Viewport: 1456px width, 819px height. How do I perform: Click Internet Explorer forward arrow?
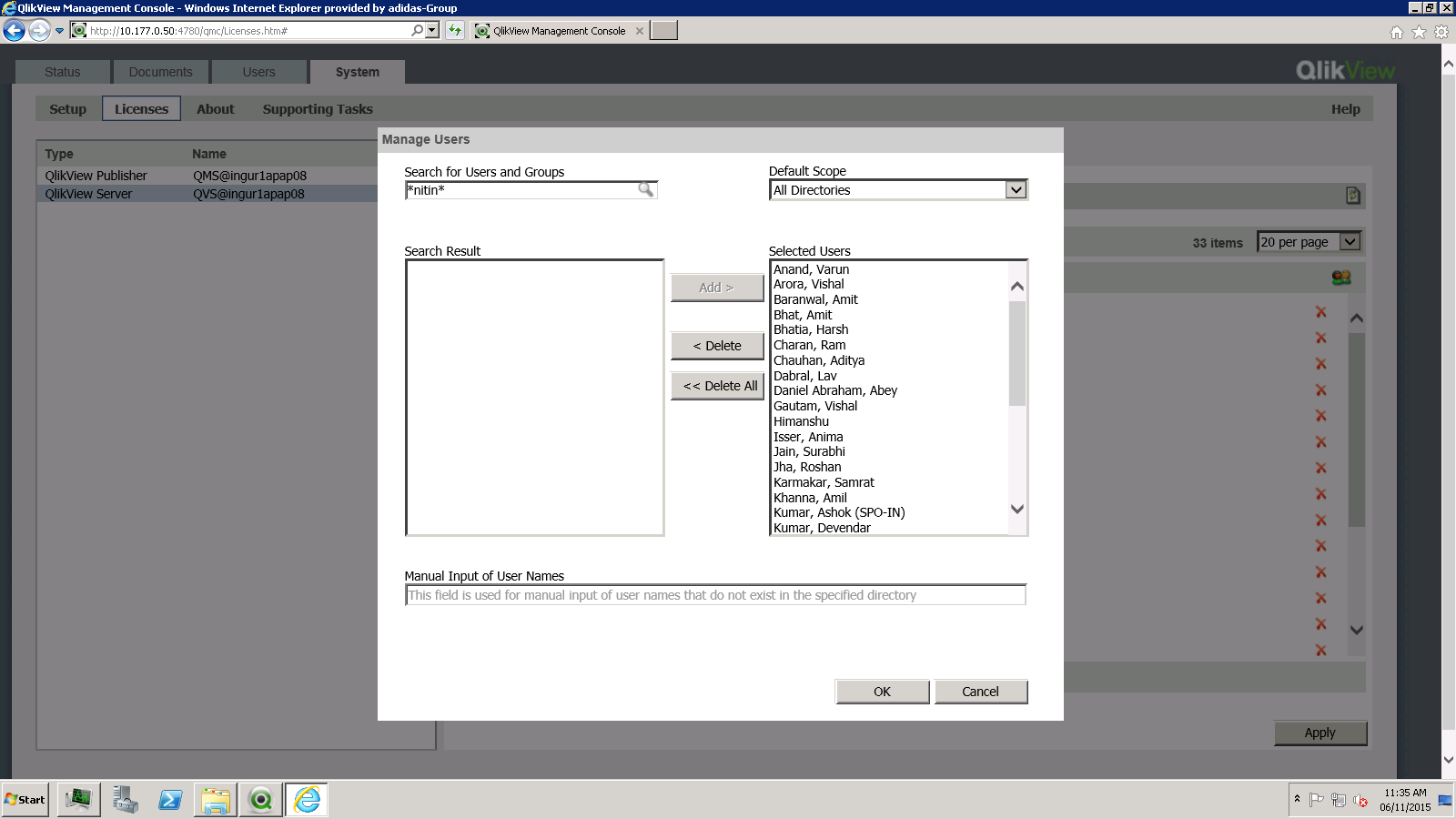pos(39,31)
